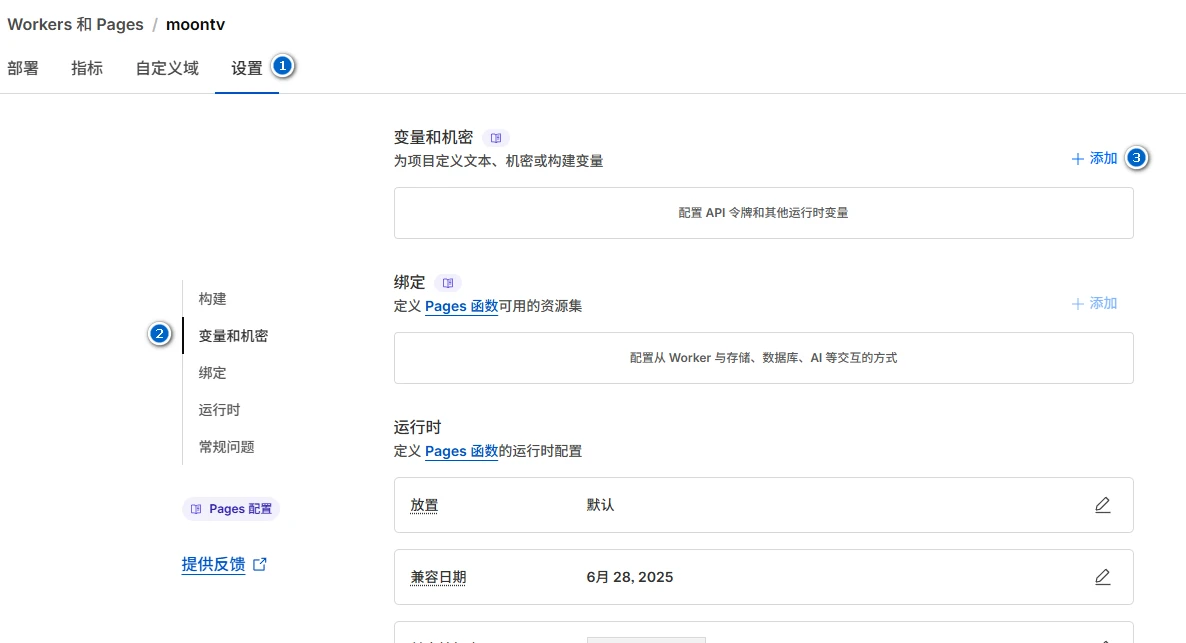Select 运行时 in the side navigation
Screen dimensions: 1186x643
(x=219, y=410)
